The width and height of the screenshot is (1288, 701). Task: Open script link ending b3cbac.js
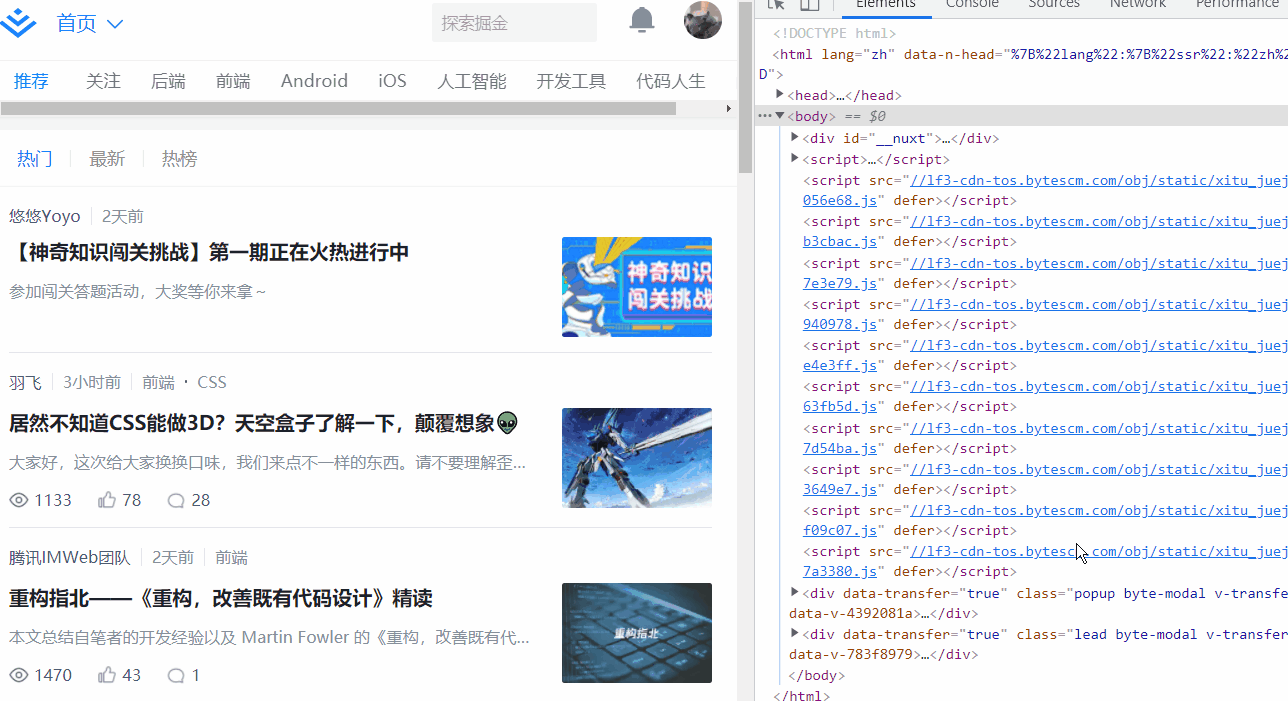tap(840, 241)
